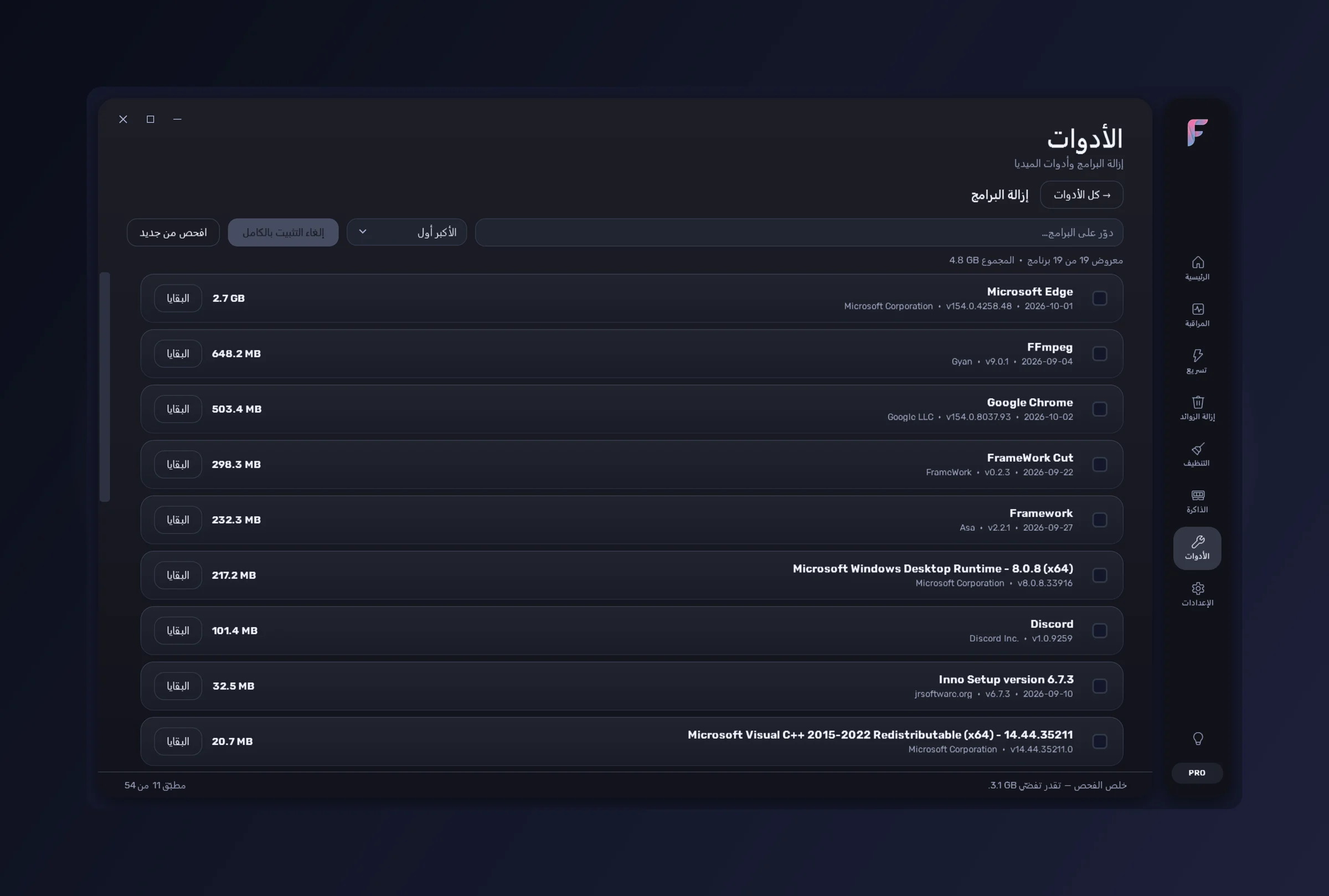
Task: Tick the Framework (Asa) checkbox
Action: (x=1100, y=520)
